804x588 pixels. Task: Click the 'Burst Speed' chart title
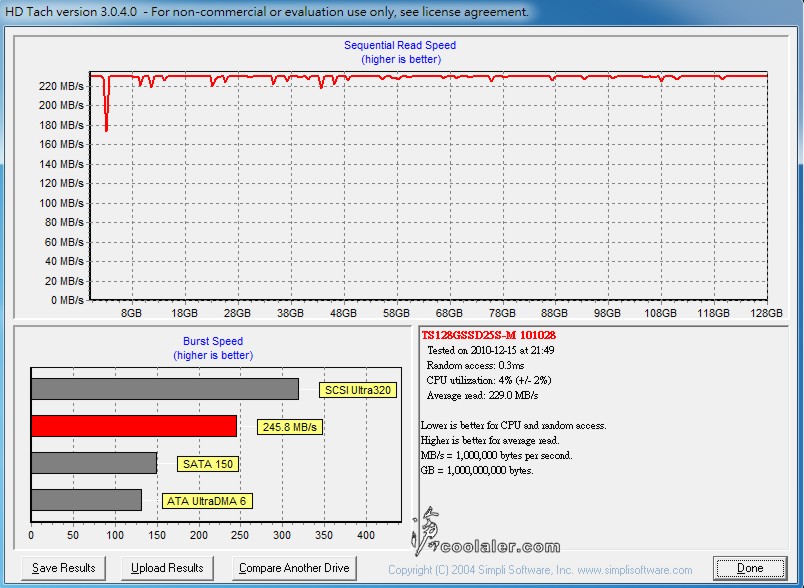coord(213,341)
